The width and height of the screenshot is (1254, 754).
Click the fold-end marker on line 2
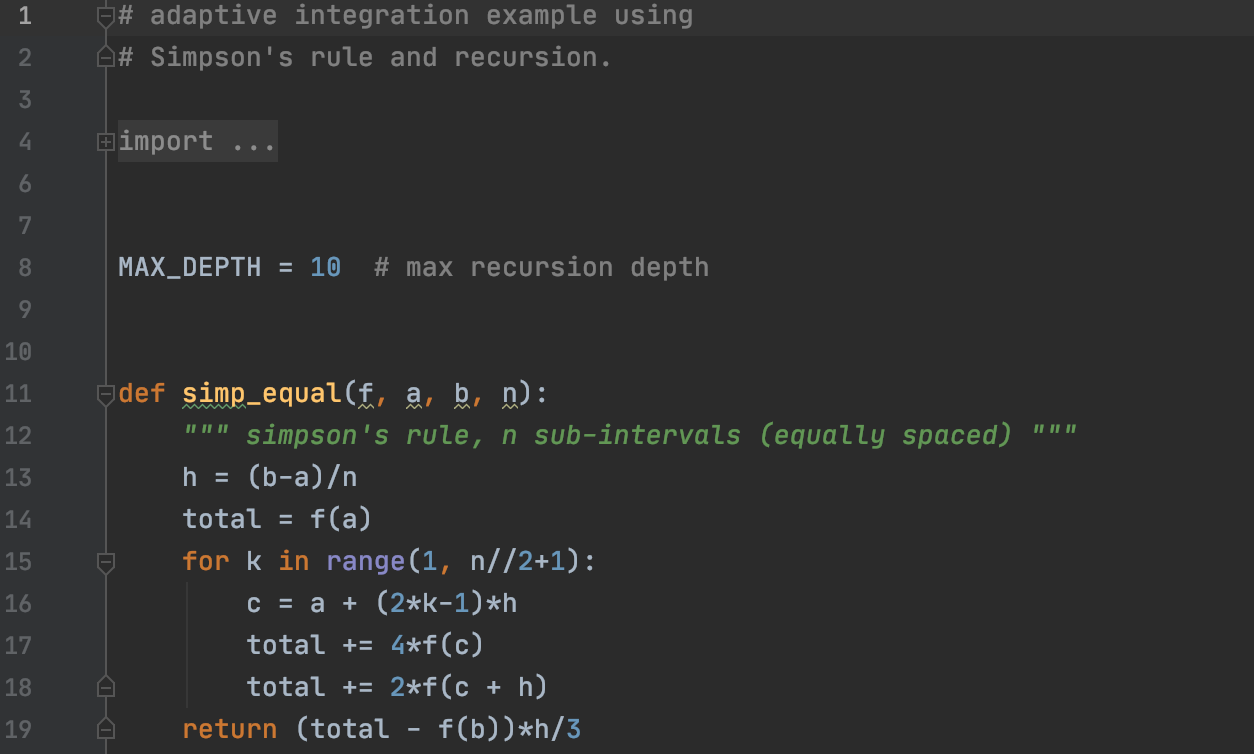point(105,57)
